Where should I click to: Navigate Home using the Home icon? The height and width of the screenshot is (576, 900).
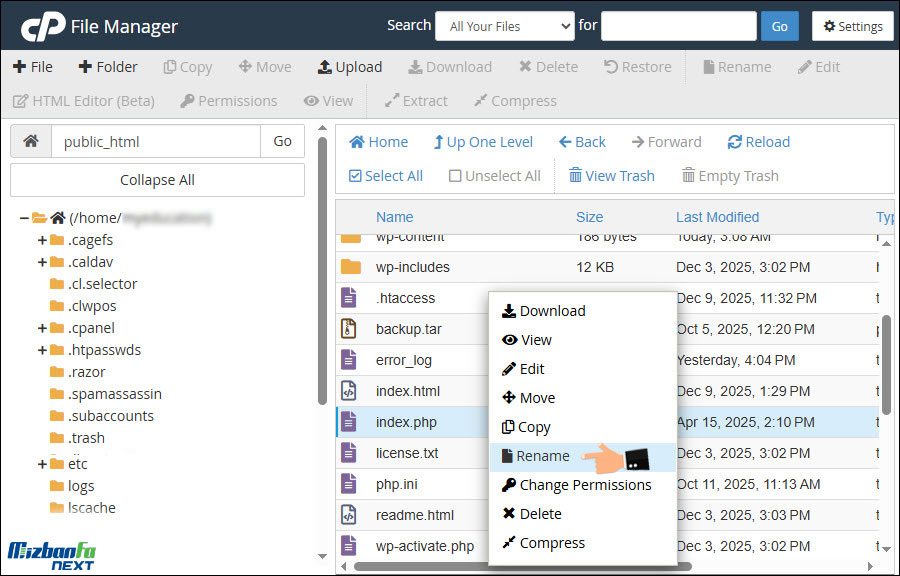(378, 141)
